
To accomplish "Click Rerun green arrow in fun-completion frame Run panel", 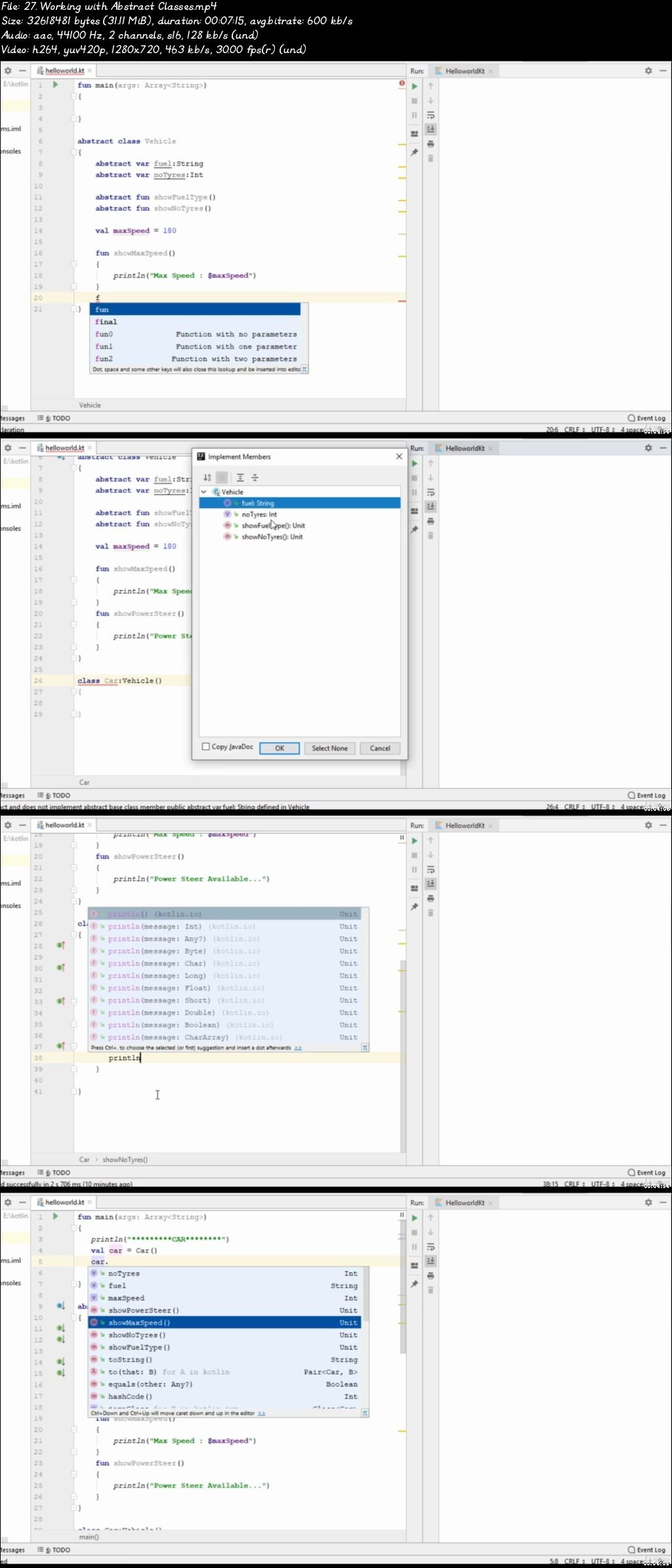I will tap(414, 86).
